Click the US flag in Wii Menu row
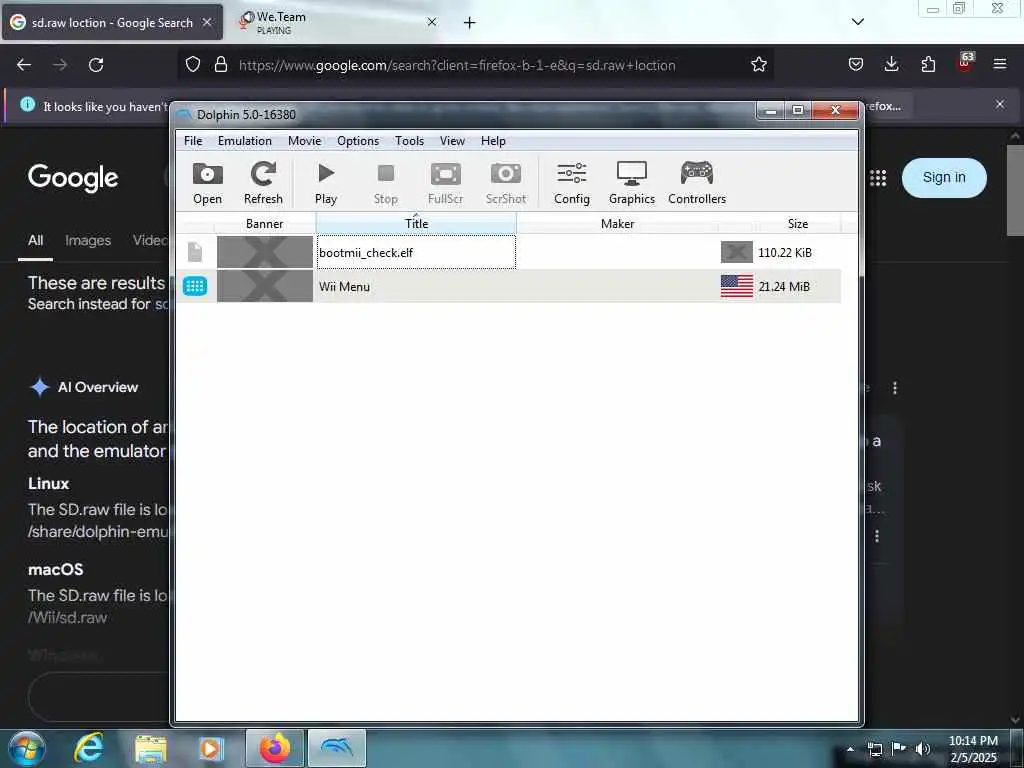The height and width of the screenshot is (768, 1024). click(x=737, y=286)
